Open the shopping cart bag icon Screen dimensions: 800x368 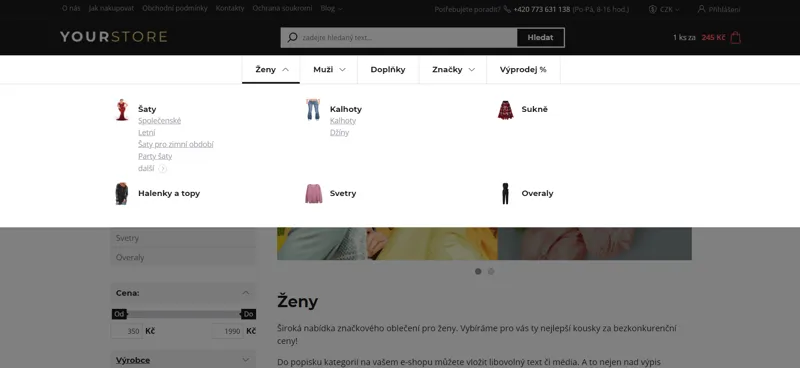735,38
